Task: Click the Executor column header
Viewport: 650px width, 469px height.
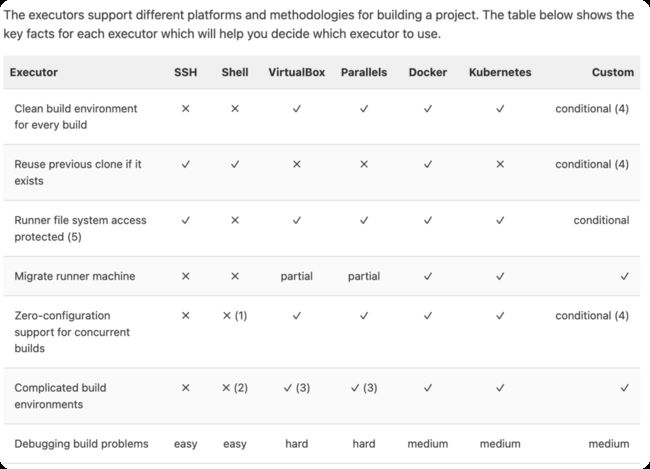Action: [x=34, y=72]
